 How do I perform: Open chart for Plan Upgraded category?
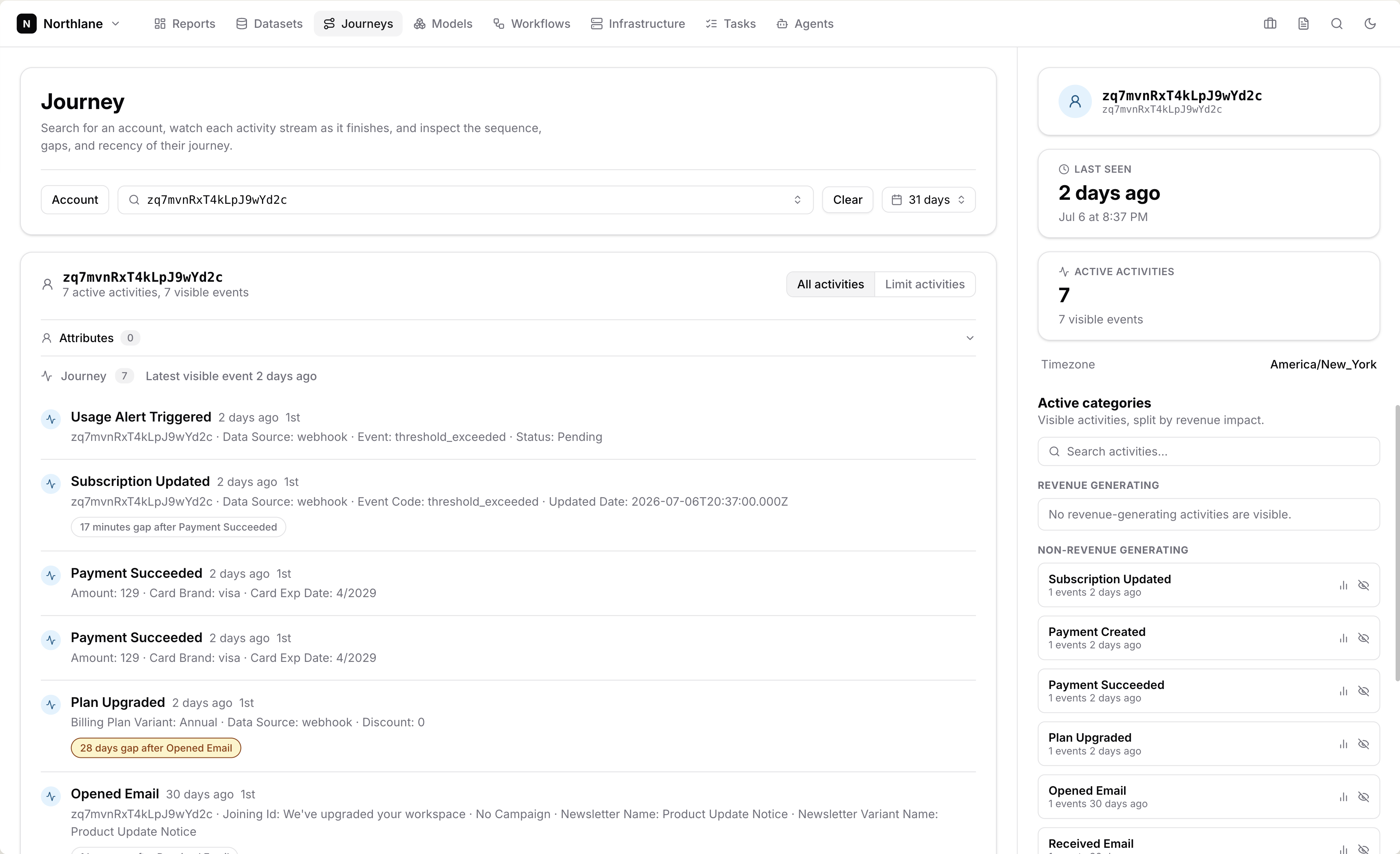(1343, 744)
